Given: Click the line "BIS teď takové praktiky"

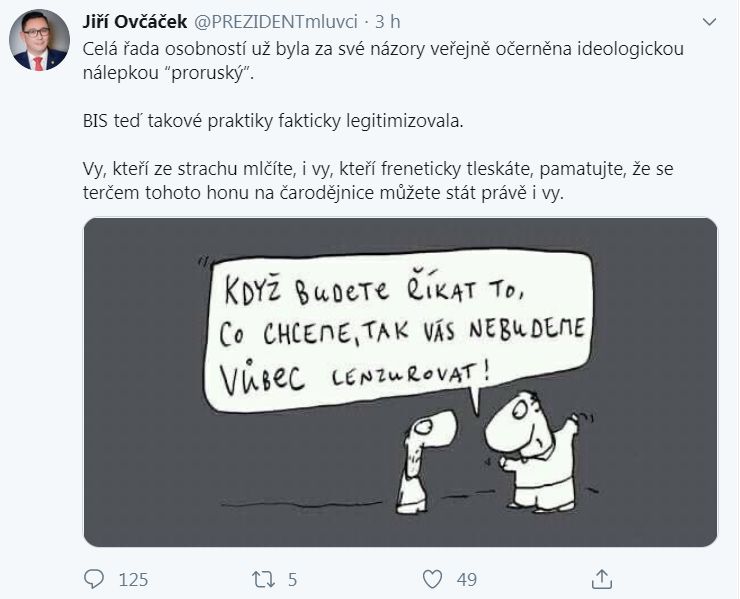Looking at the screenshot, I should pyautogui.click(x=273, y=121).
